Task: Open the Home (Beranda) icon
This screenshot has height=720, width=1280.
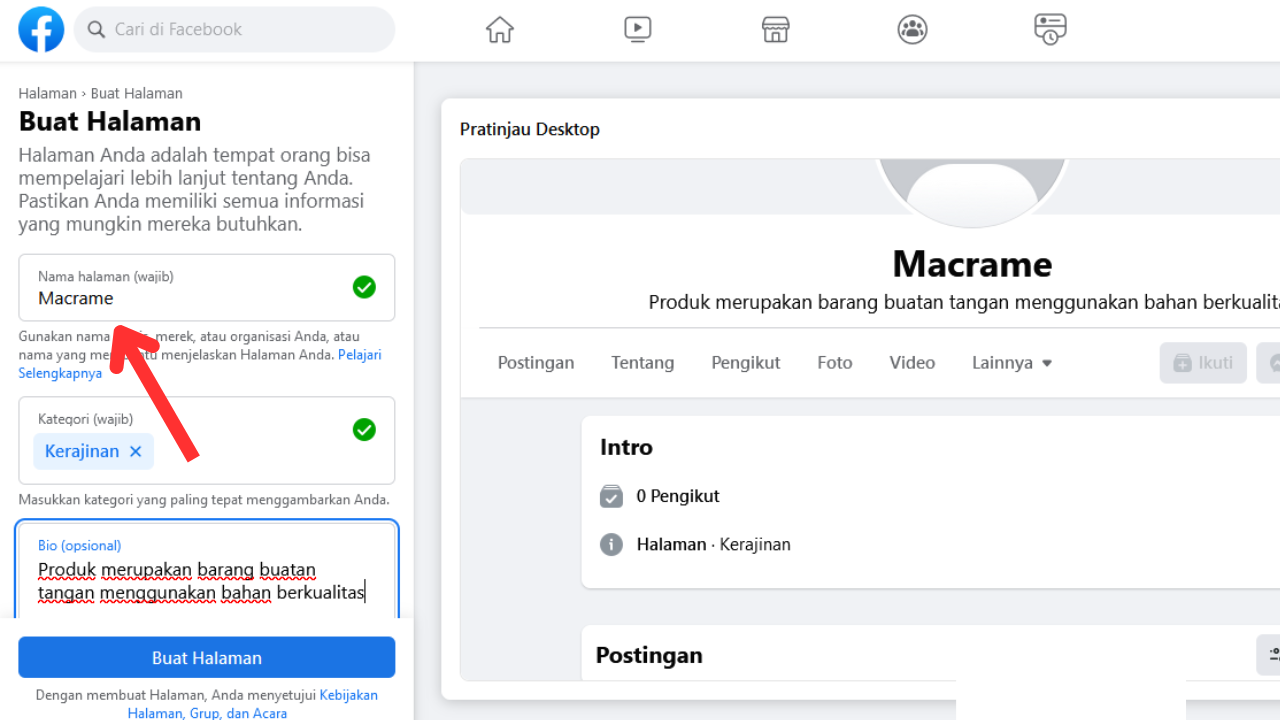Action: pyautogui.click(x=500, y=30)
